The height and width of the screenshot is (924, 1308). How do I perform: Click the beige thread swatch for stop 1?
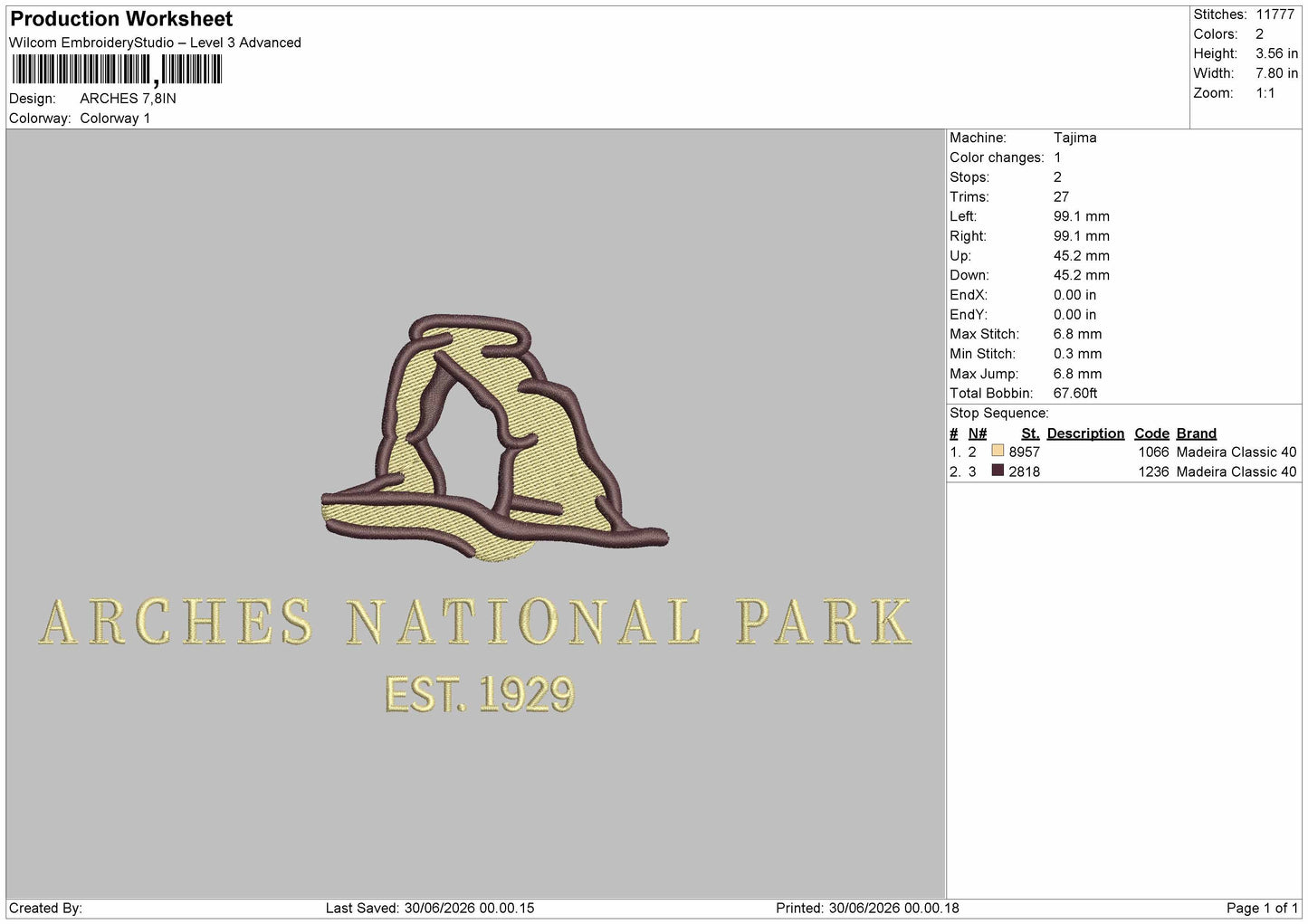click(x=998, y=451)
